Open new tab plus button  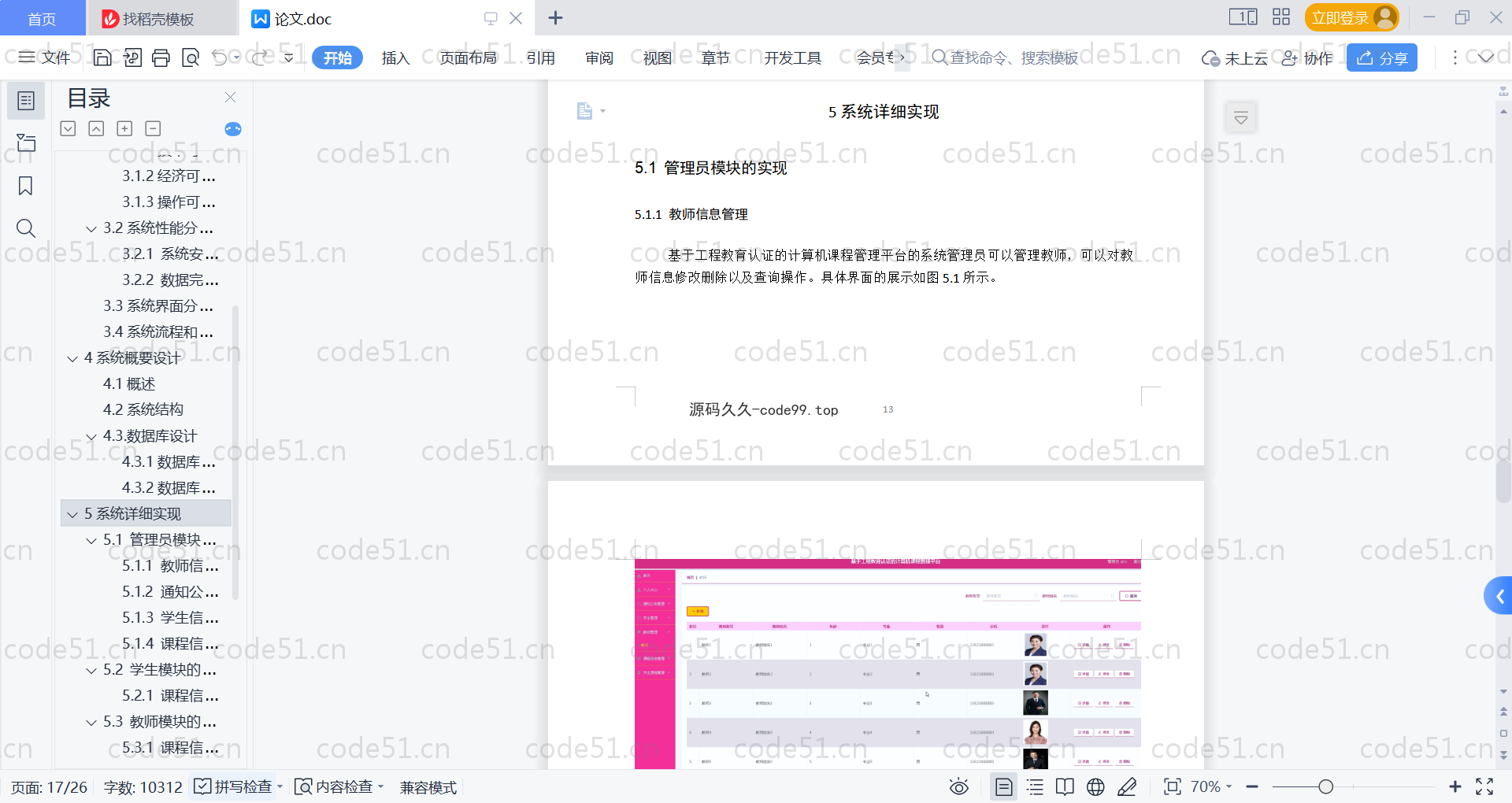(x=555, y=17)
